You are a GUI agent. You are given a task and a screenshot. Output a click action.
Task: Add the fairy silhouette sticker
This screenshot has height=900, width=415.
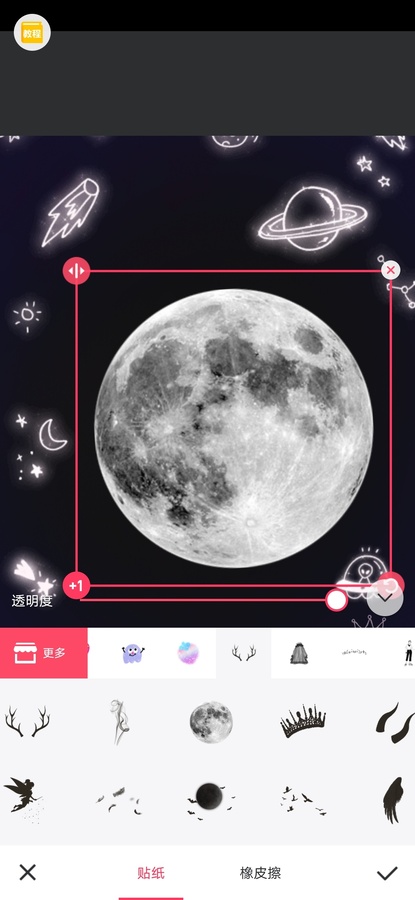[x=24, y=800]
